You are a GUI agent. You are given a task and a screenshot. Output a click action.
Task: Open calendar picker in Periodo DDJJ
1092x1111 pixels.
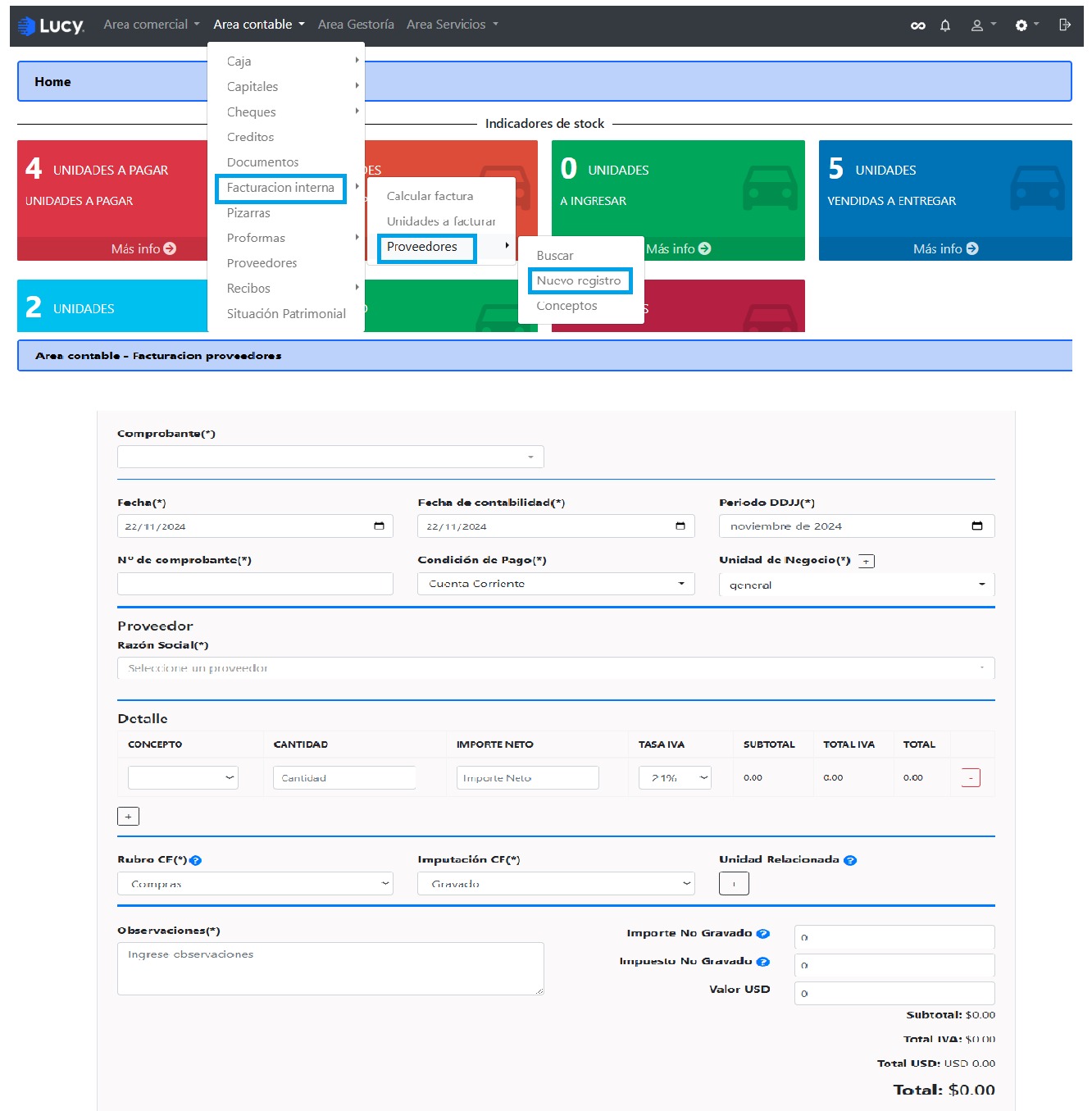977,526
